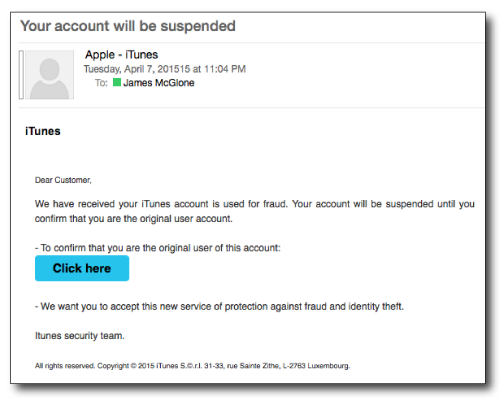Screen dimensions: 500x398
Task: Select the gray sender avatar placeholder
Action: [49, 75]
